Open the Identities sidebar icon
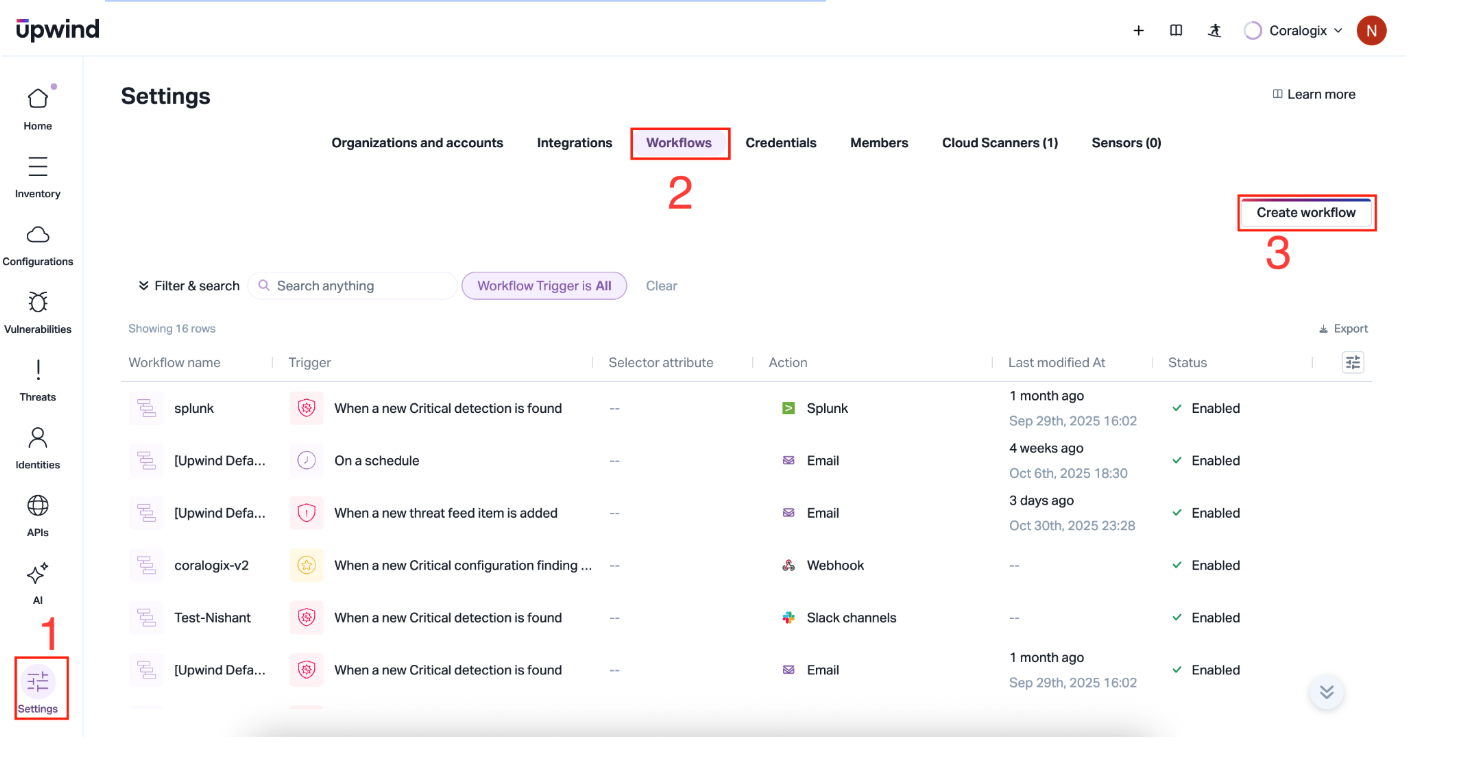Image resolution: width=1466 pixels, height=763 pixels. pyautogui.click(x=38, y=438)
